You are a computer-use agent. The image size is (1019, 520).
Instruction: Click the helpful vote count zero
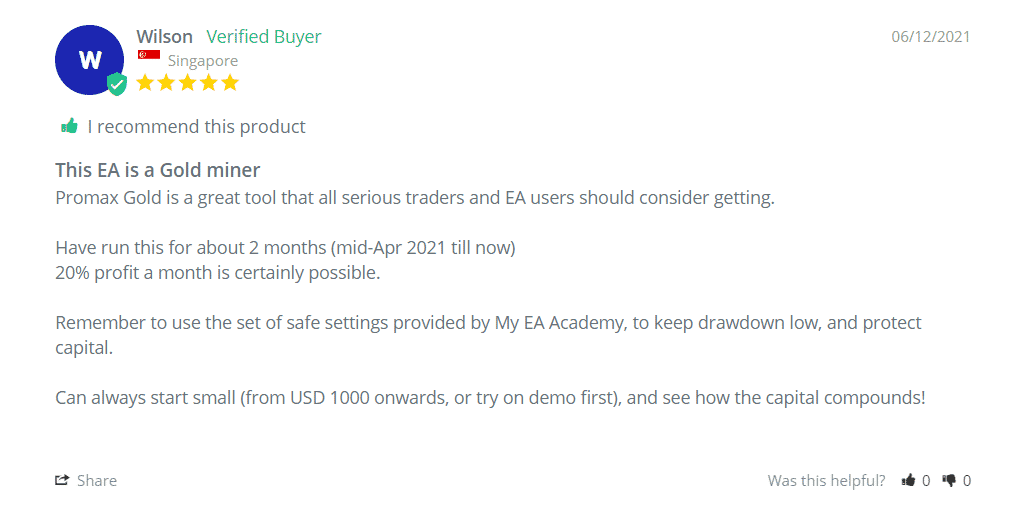(926, 481)
